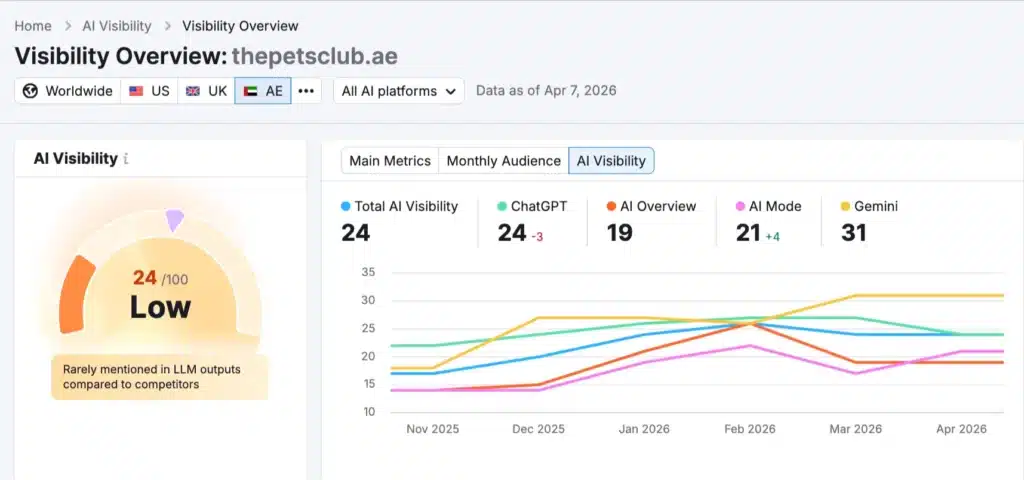Click the AI Mode score 21
Screen dimensions: 1024x480
click(x=748, y=232)
